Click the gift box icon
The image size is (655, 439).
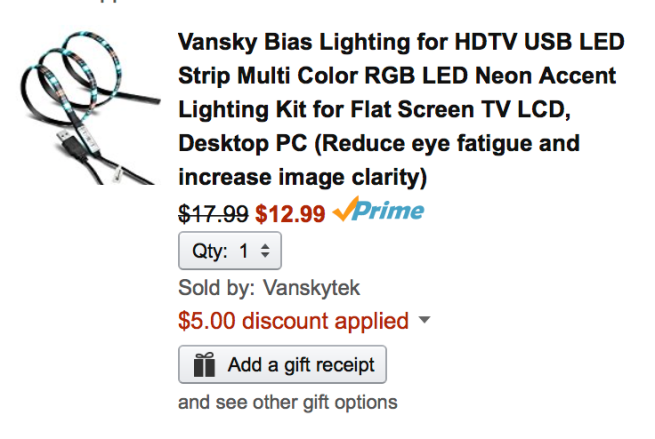[204, 365]
